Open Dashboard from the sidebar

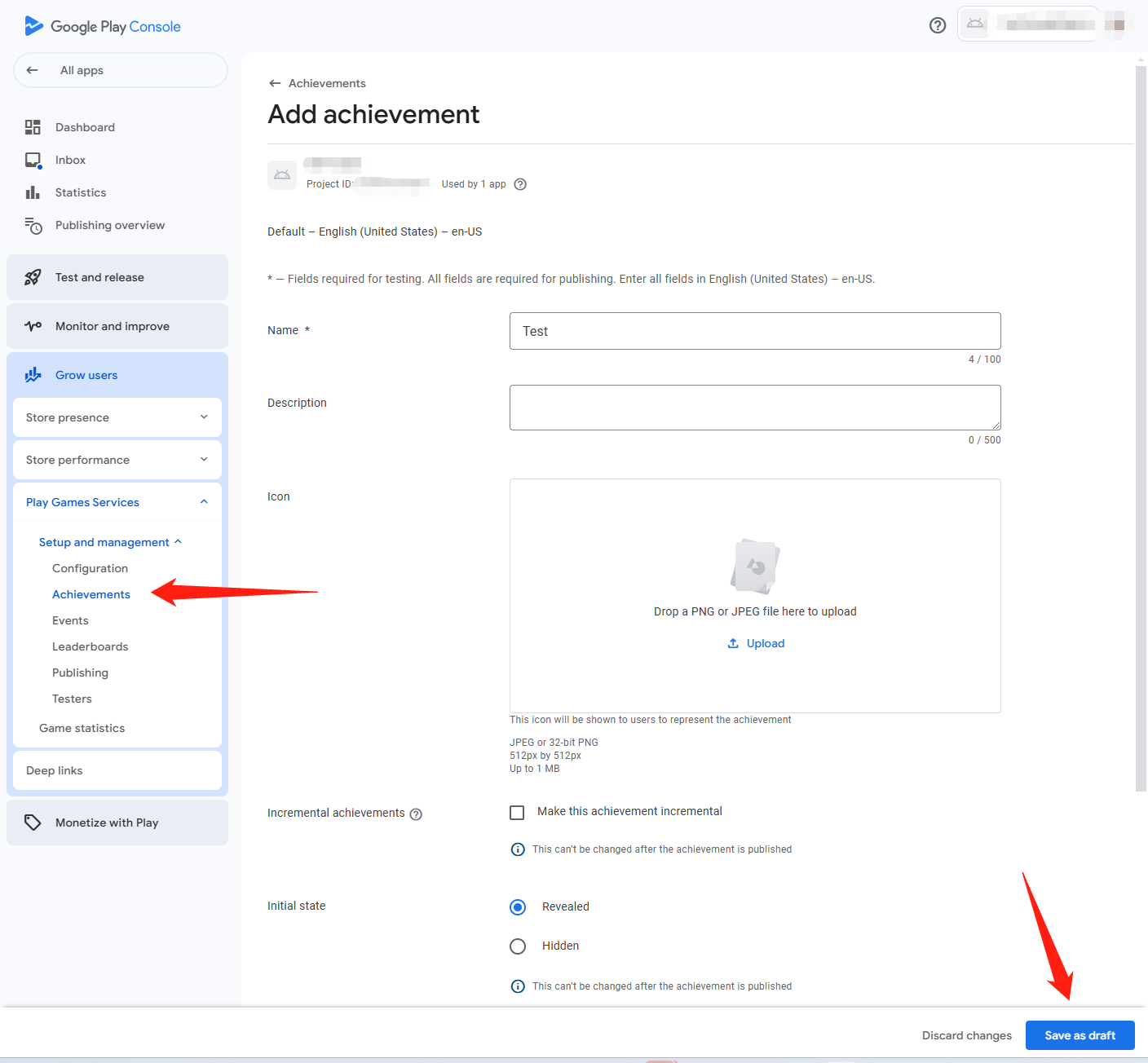click(x=85, y=127)
